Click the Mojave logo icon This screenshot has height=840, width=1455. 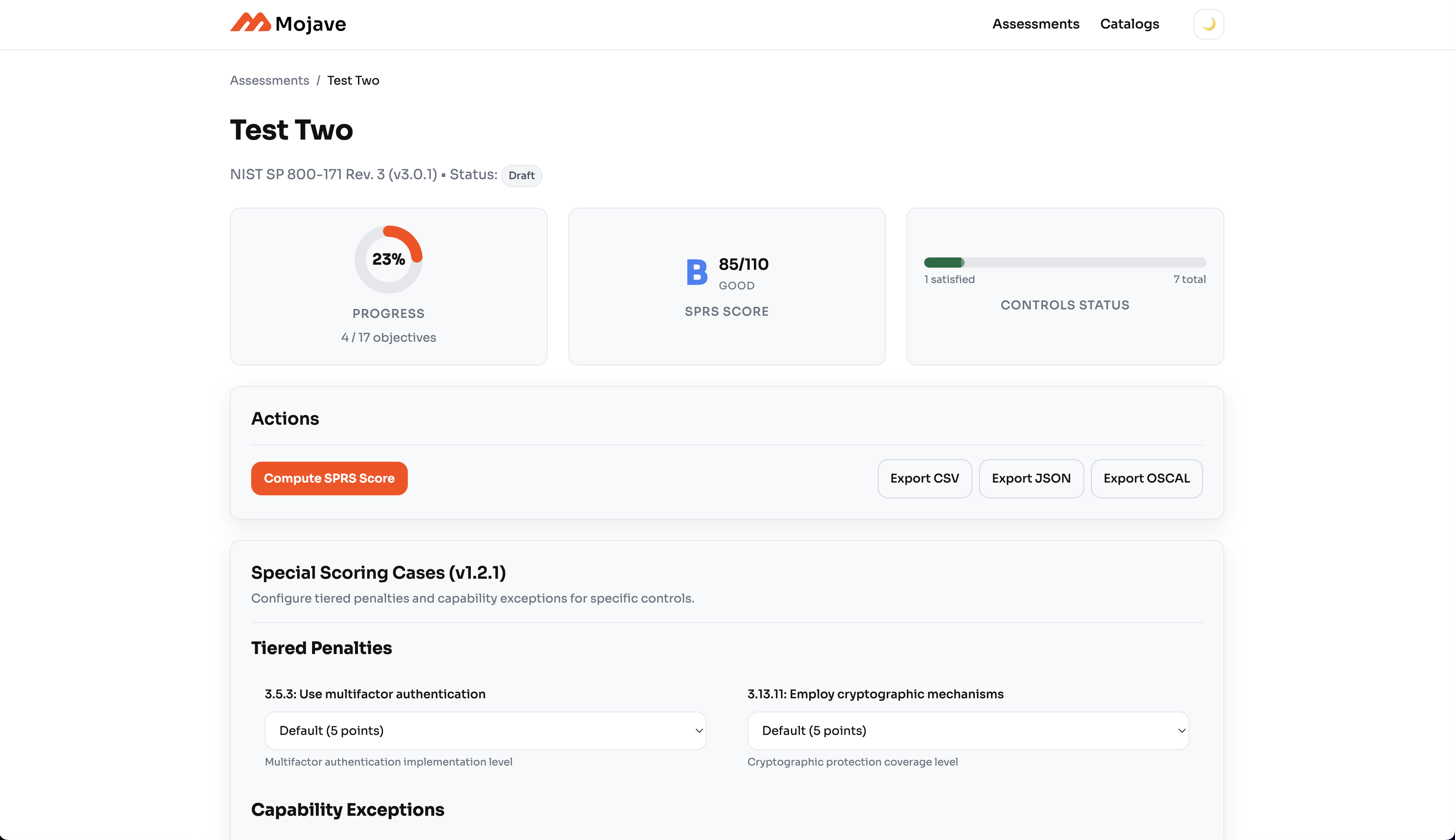[250, 23]
